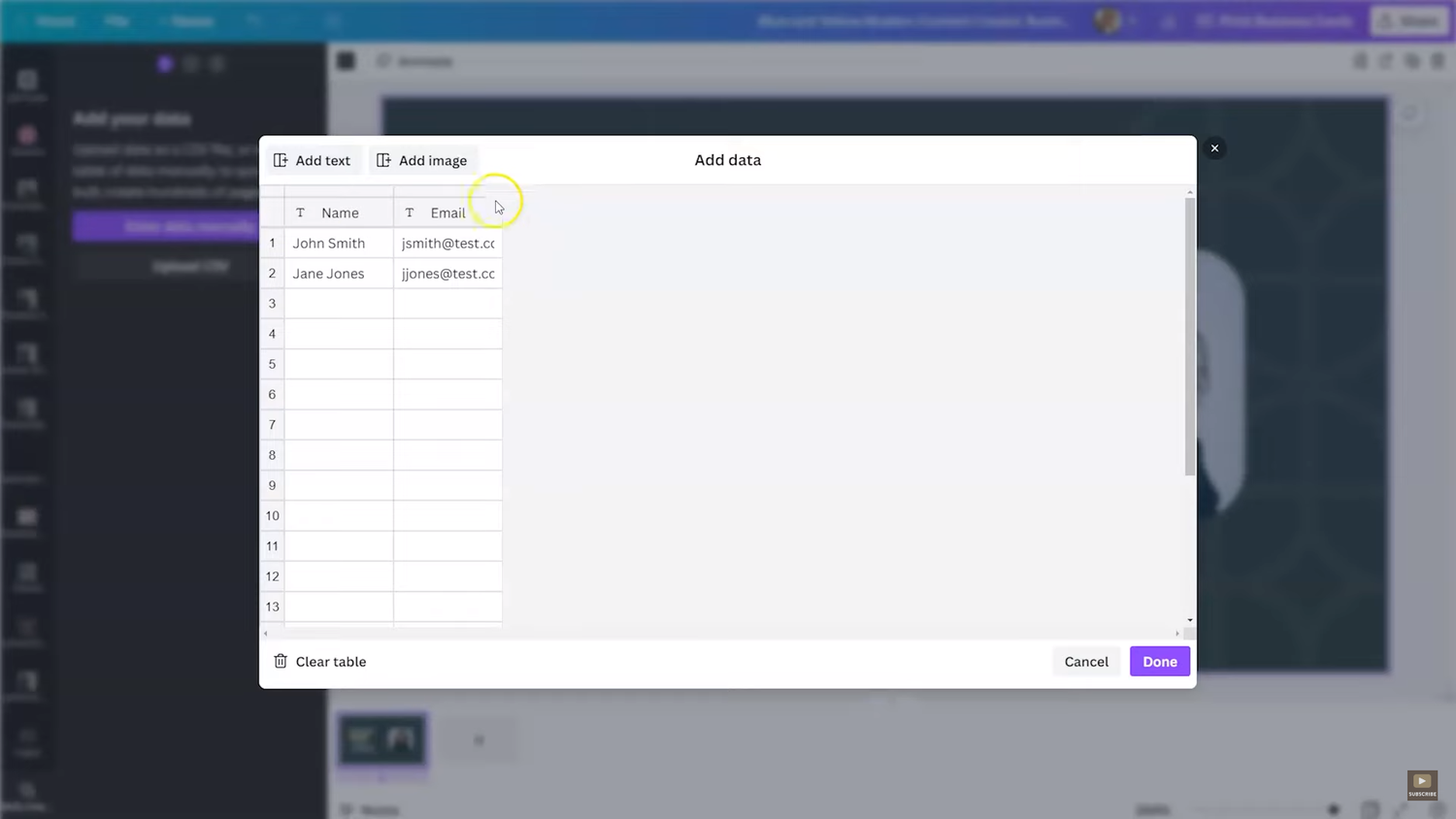Click the Share button at top right
Screen dimensions: 1456x819
(x=1409, y=20)
